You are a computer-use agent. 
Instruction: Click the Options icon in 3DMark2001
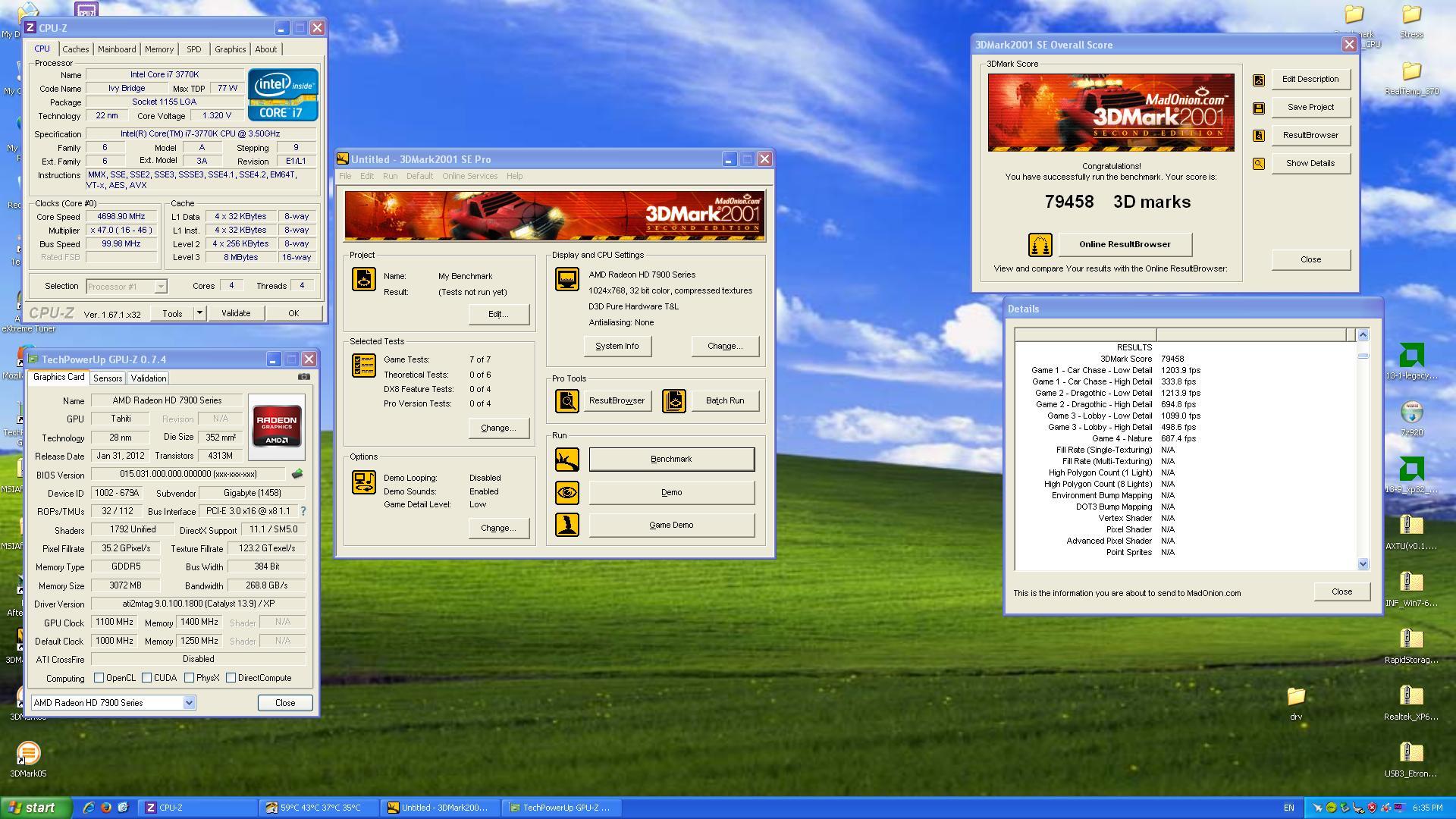pos(363,482)
